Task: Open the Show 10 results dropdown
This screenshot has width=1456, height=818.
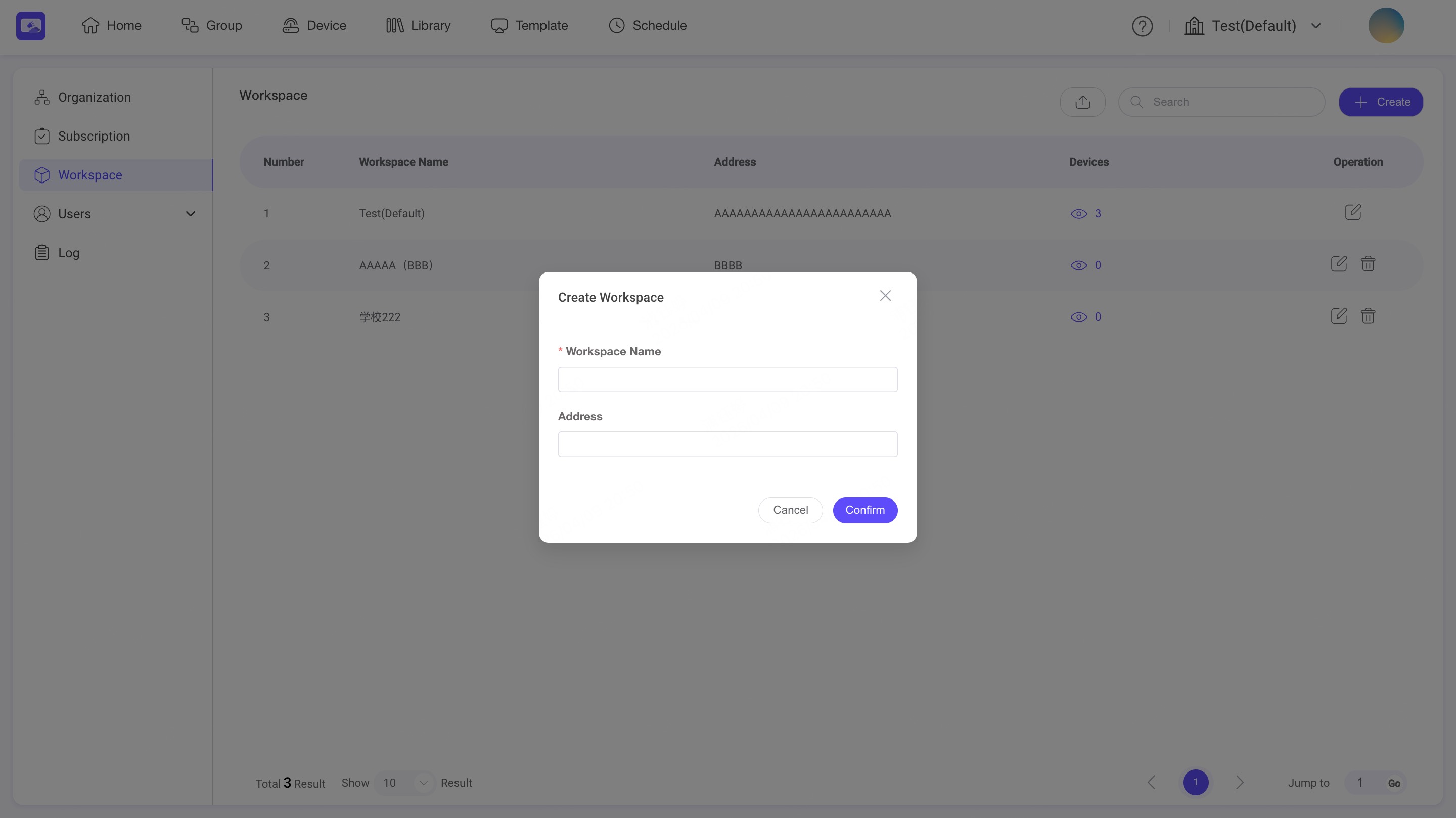Action: tap(404, 783)
